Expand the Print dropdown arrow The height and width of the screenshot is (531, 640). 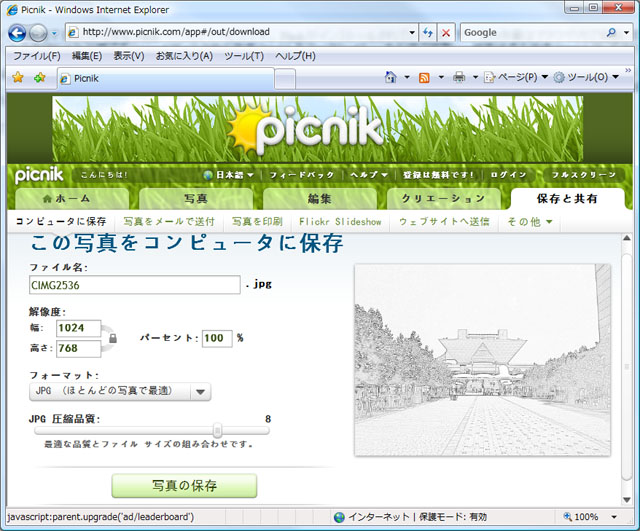click(x=476, y=77)
